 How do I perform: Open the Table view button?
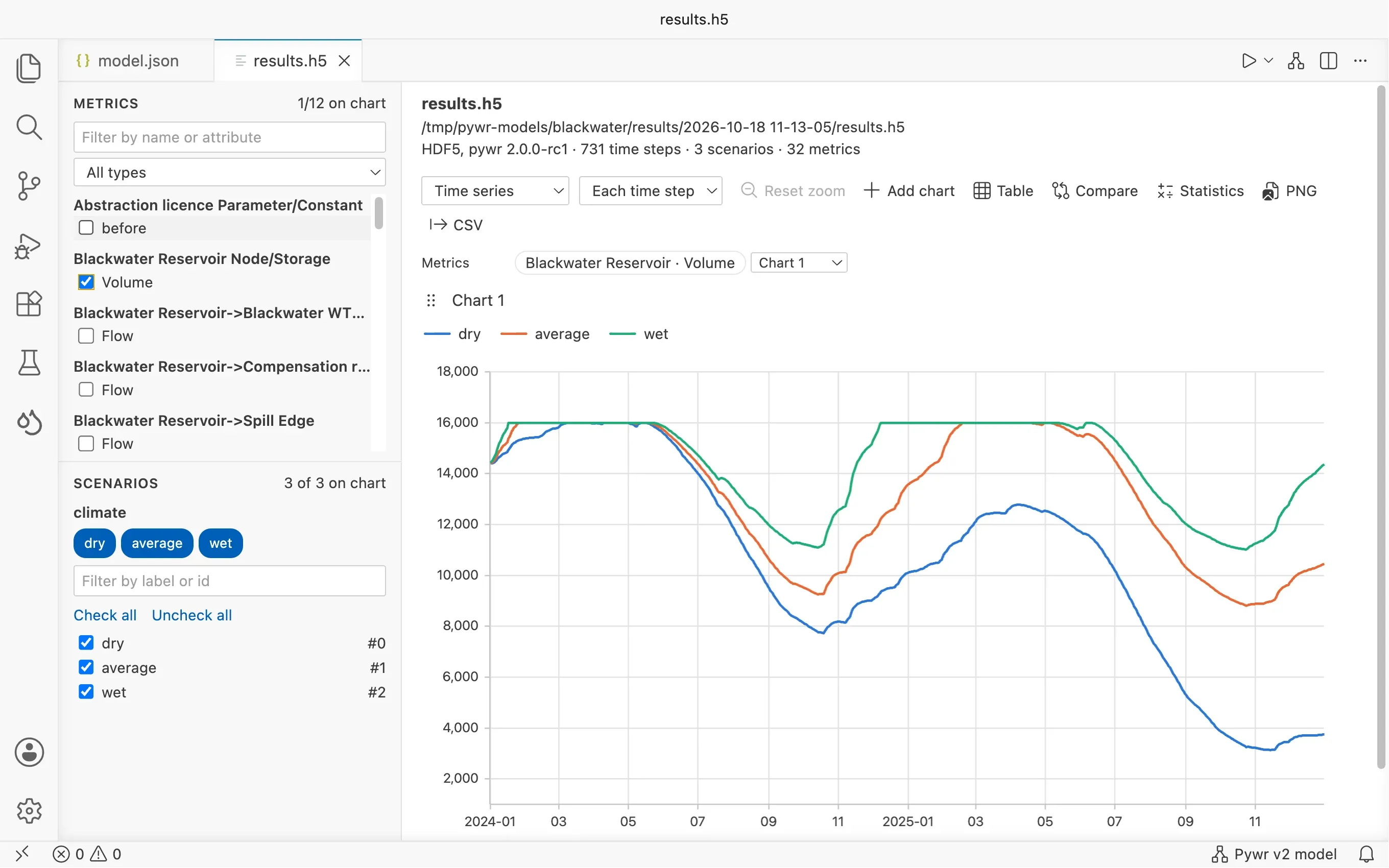point(1003,190)
